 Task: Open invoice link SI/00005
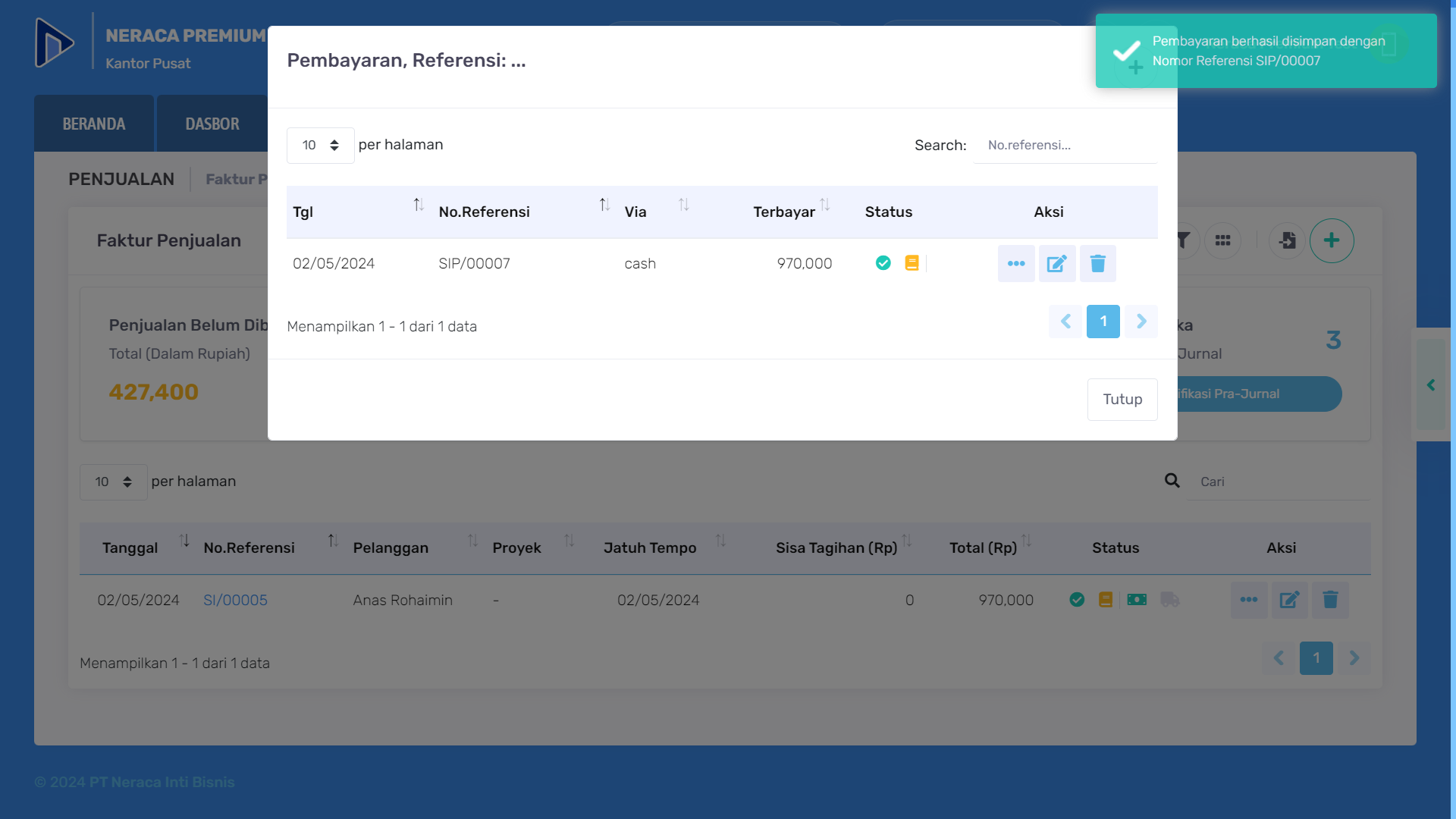pyautogui.click(x=235, y=600)
